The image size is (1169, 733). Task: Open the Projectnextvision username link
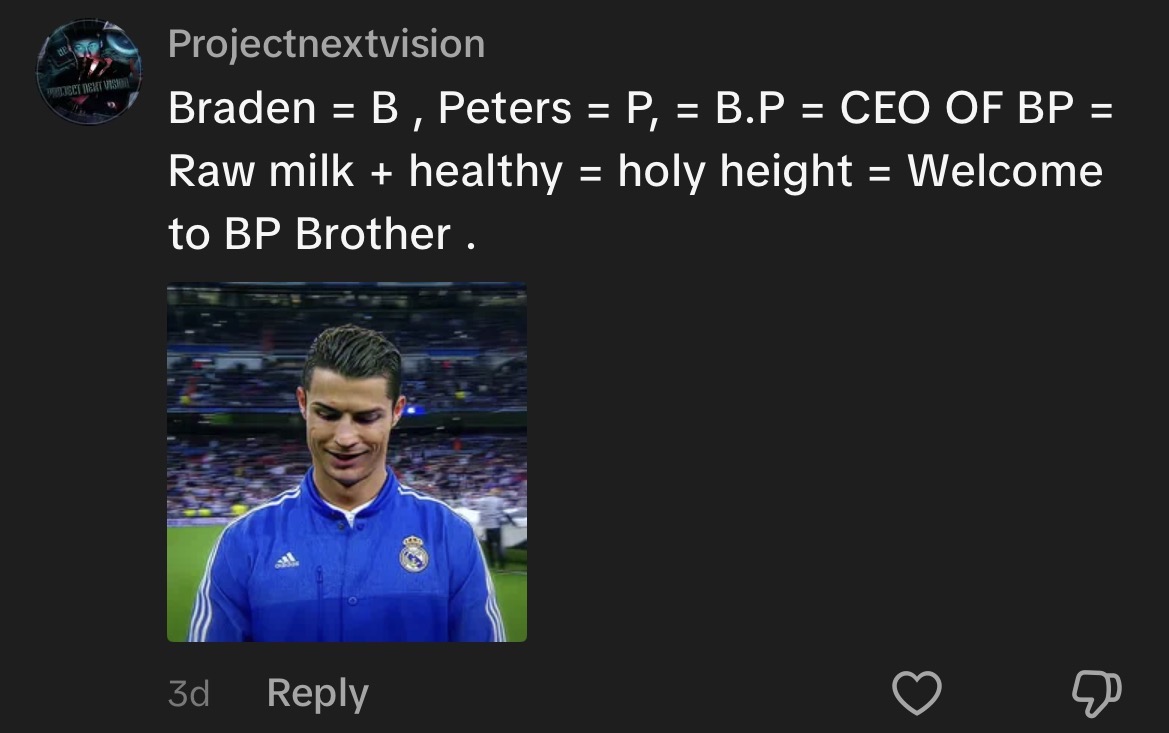tap(327, 43)
